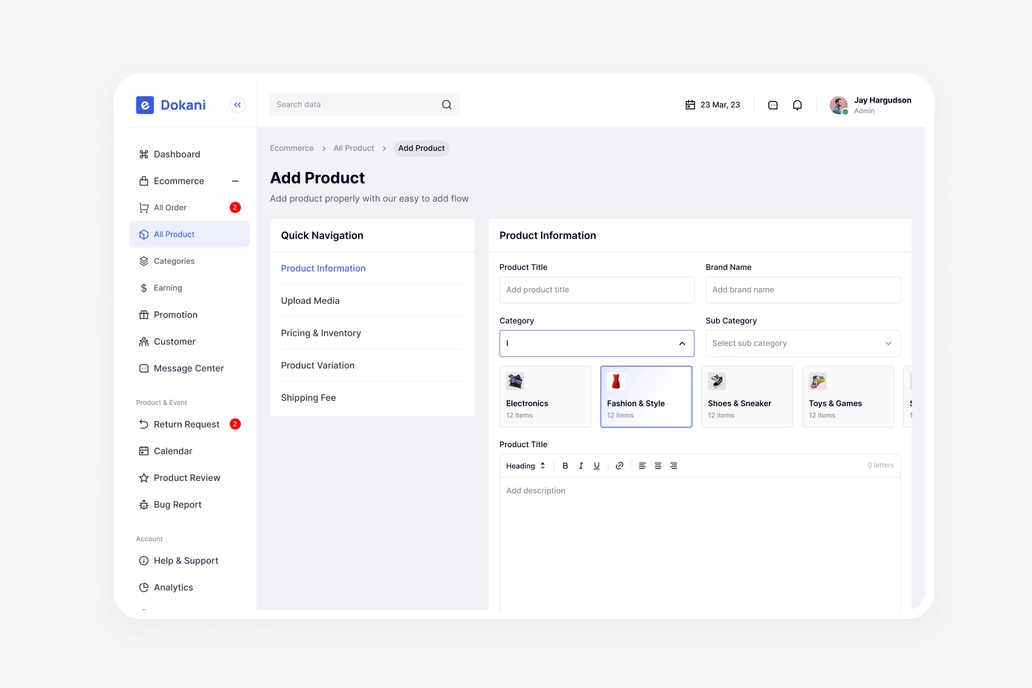The height and width of the screenshot is (688, 1032).
Task: Click the Add description text area
Action: (x=700, y=543)
